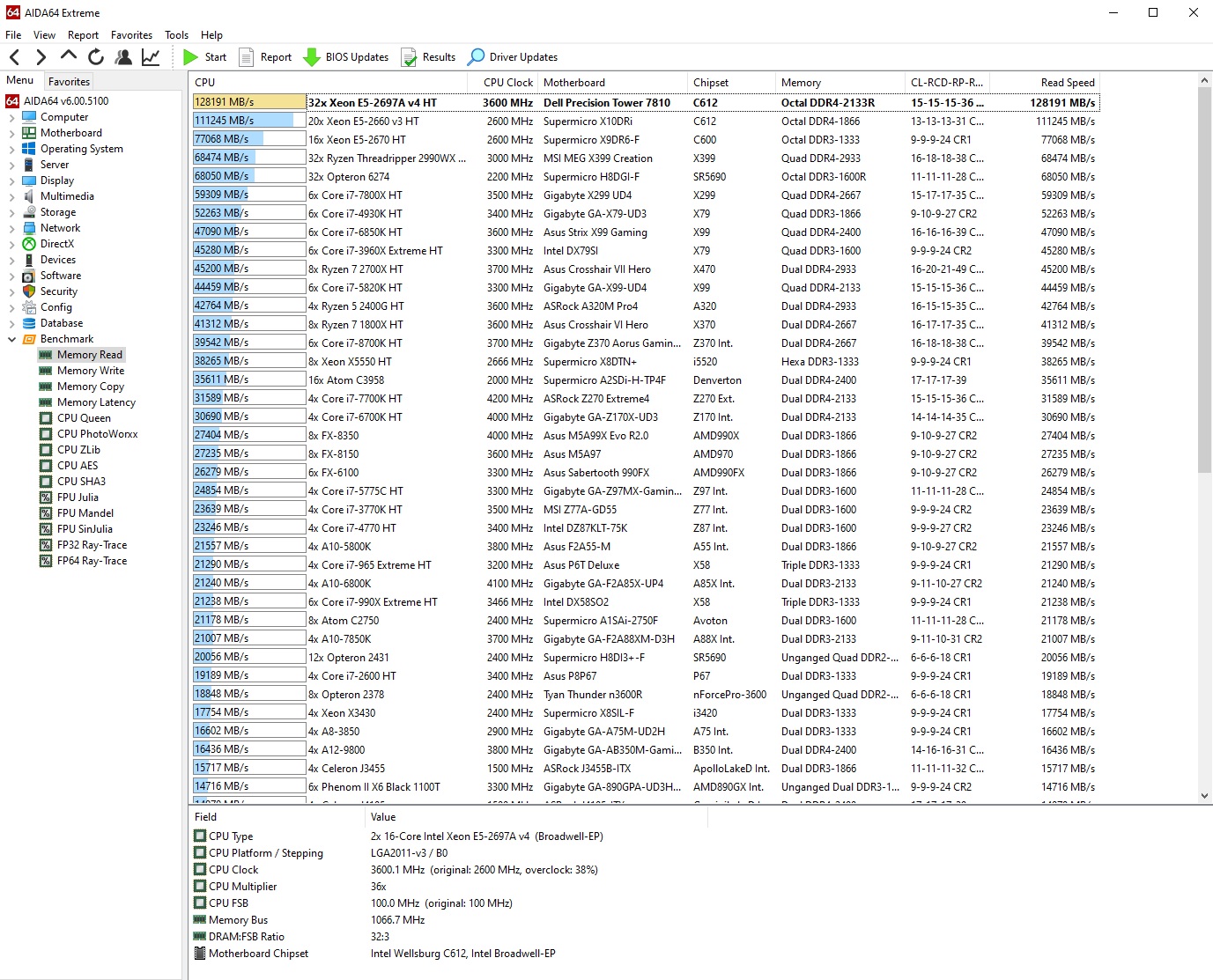Click the BIOS Updates button label
This screenshot has width=1213, height=980.
pos(357,57)
